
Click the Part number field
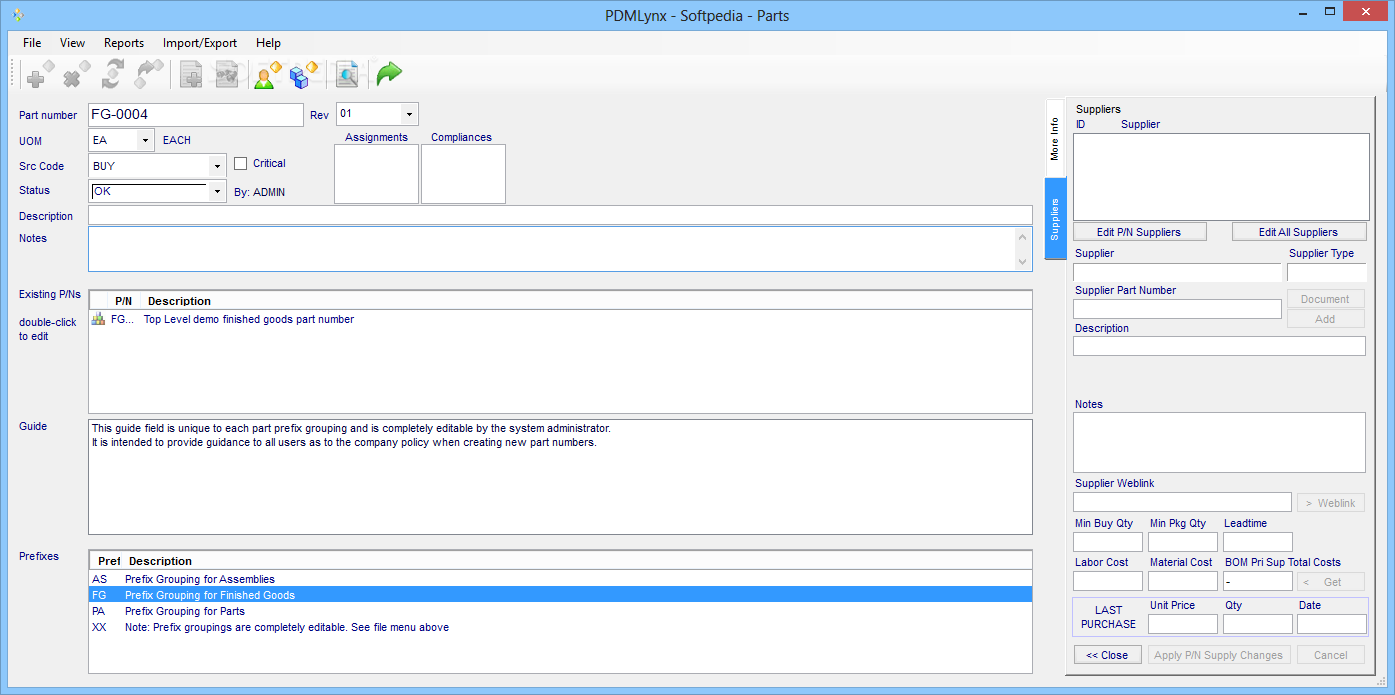[x=195, y=115]
